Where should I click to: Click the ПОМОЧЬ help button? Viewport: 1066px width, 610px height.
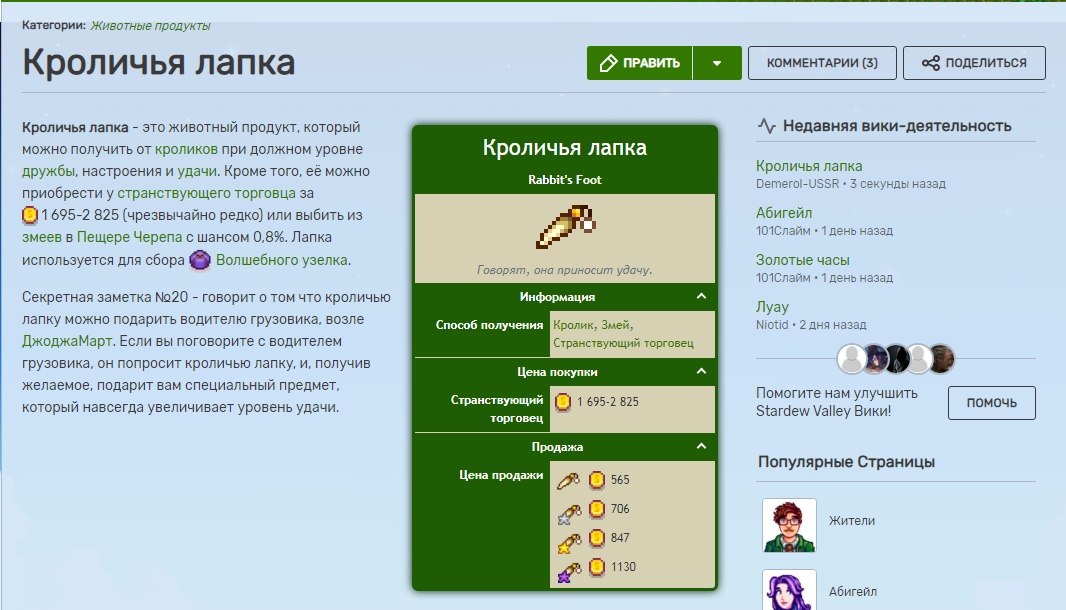pyautogui.click(x=992, y=403)
